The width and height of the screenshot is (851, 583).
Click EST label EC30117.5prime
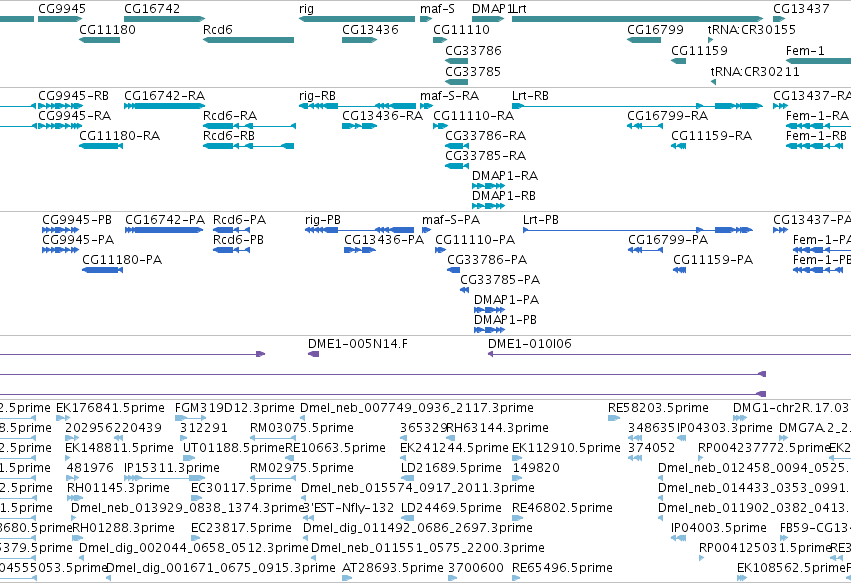(242, 487)
